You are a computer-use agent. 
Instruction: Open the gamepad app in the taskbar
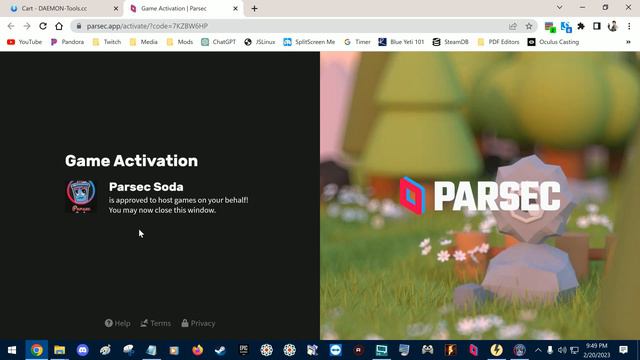[427, 350]
